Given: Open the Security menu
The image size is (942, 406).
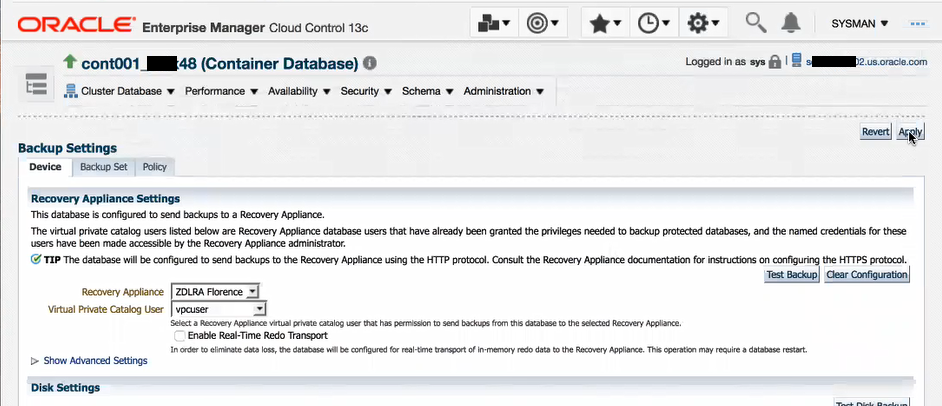Looking at the screenshot, I should coord(366,91).
